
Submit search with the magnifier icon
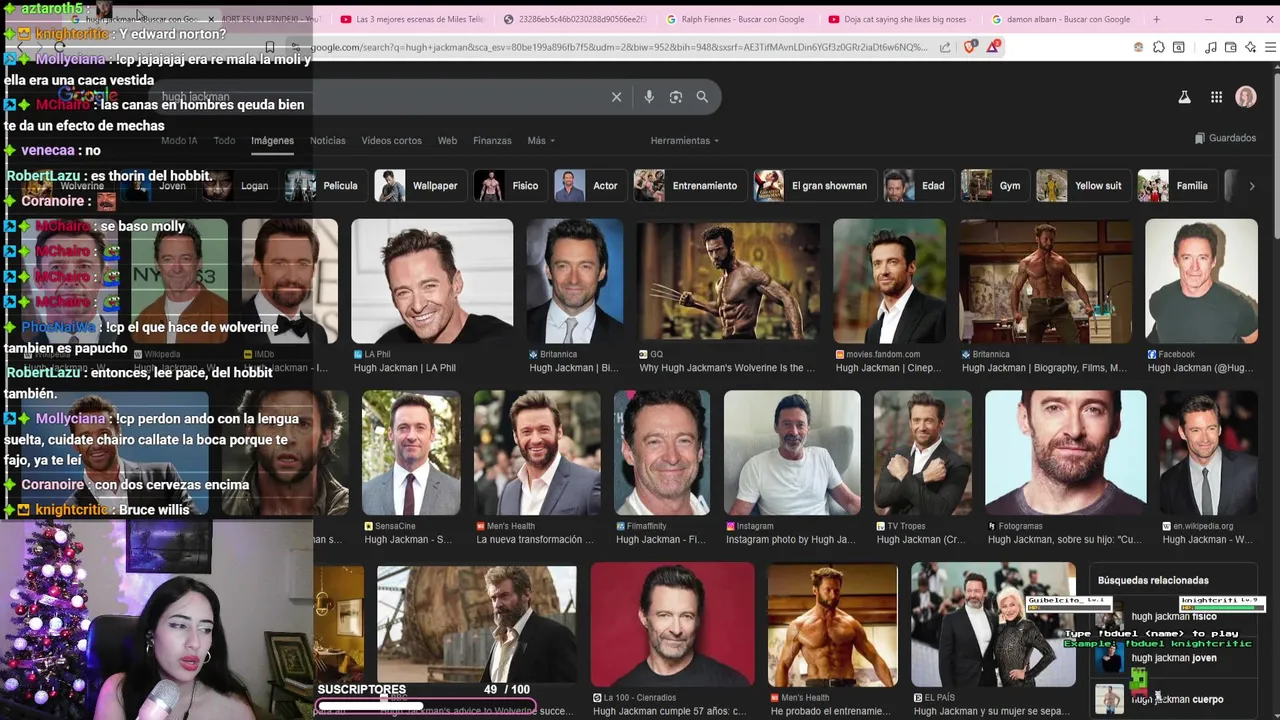[702, 97]
